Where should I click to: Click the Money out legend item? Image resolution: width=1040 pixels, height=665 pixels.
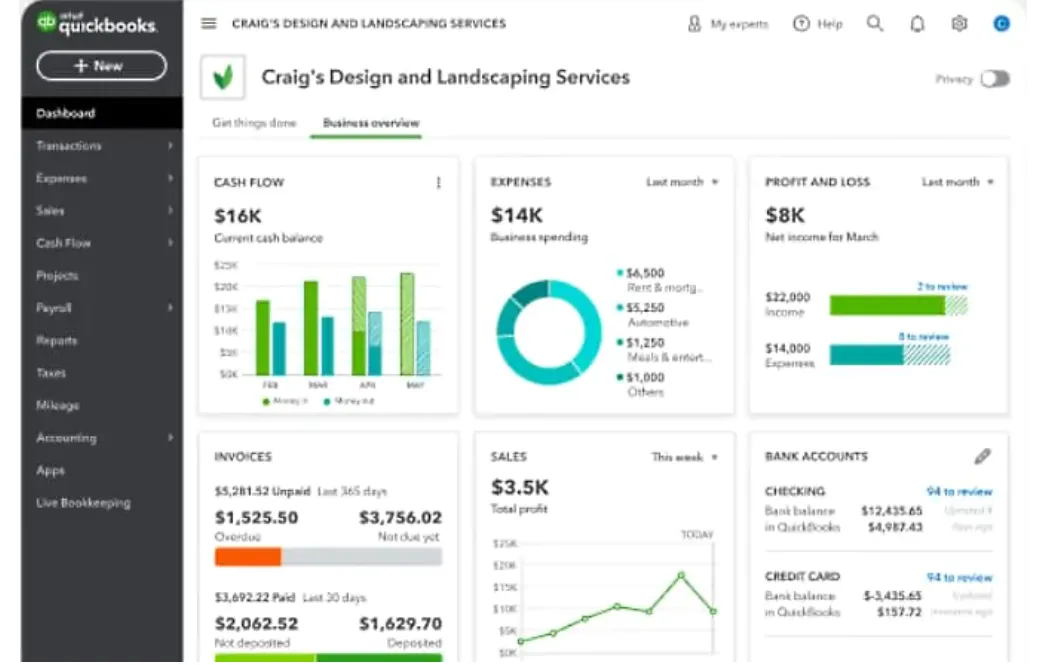pos(349,401)
